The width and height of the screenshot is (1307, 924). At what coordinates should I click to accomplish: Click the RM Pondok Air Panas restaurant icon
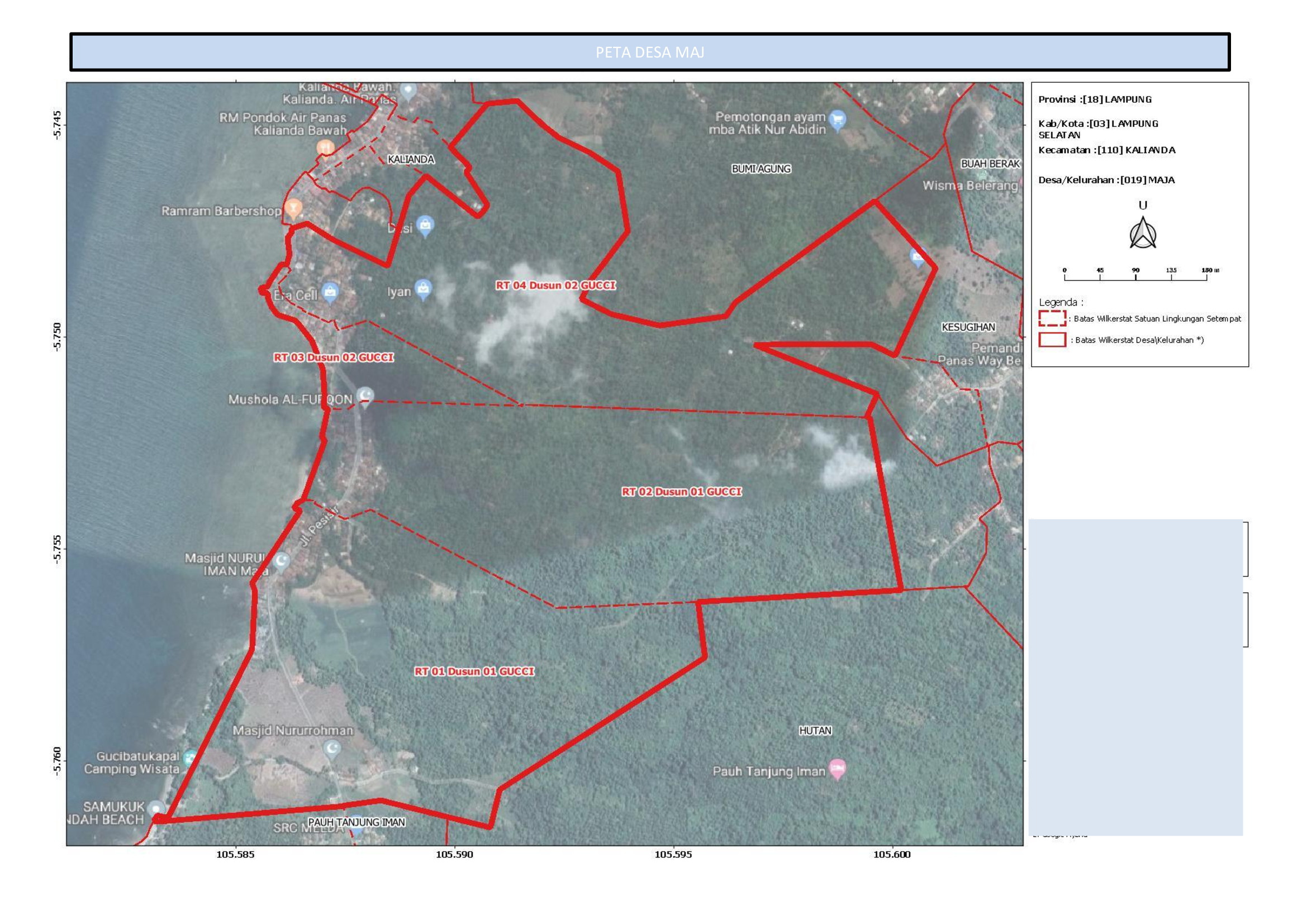pyautogui.click(x=325, y=148)
